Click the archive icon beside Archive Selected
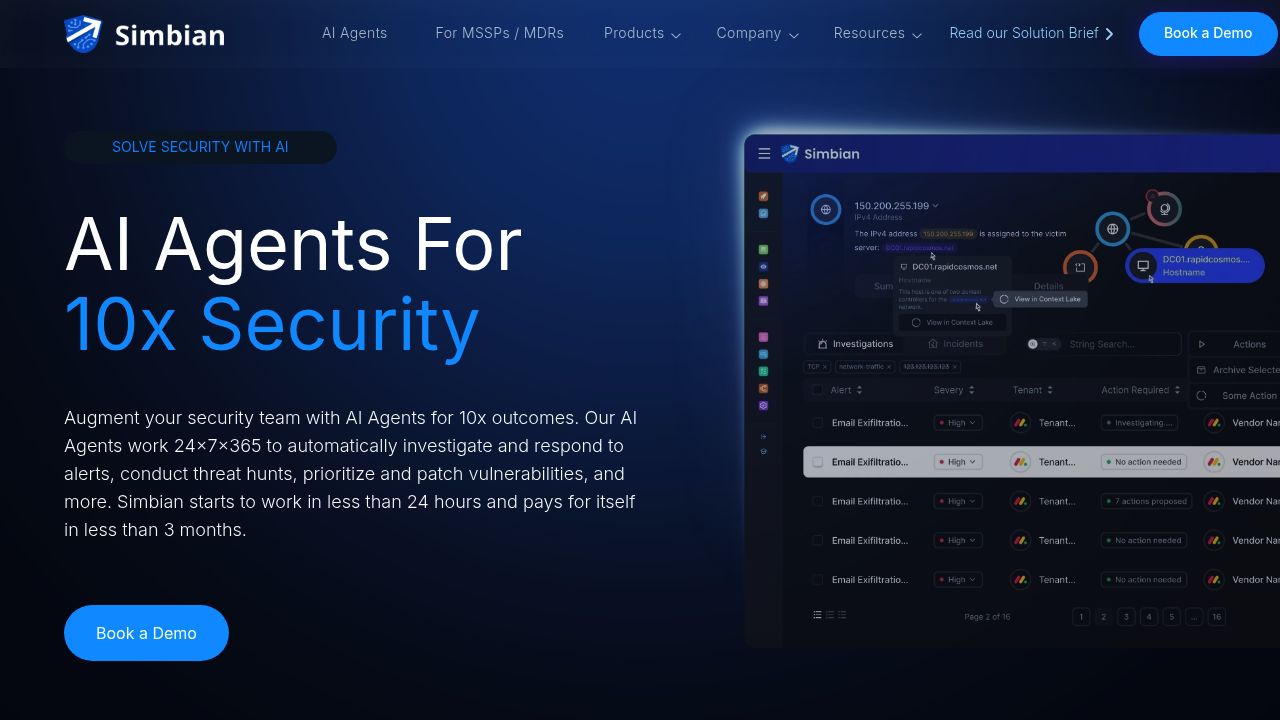The image size is (1280, 720). point(1202,370)
